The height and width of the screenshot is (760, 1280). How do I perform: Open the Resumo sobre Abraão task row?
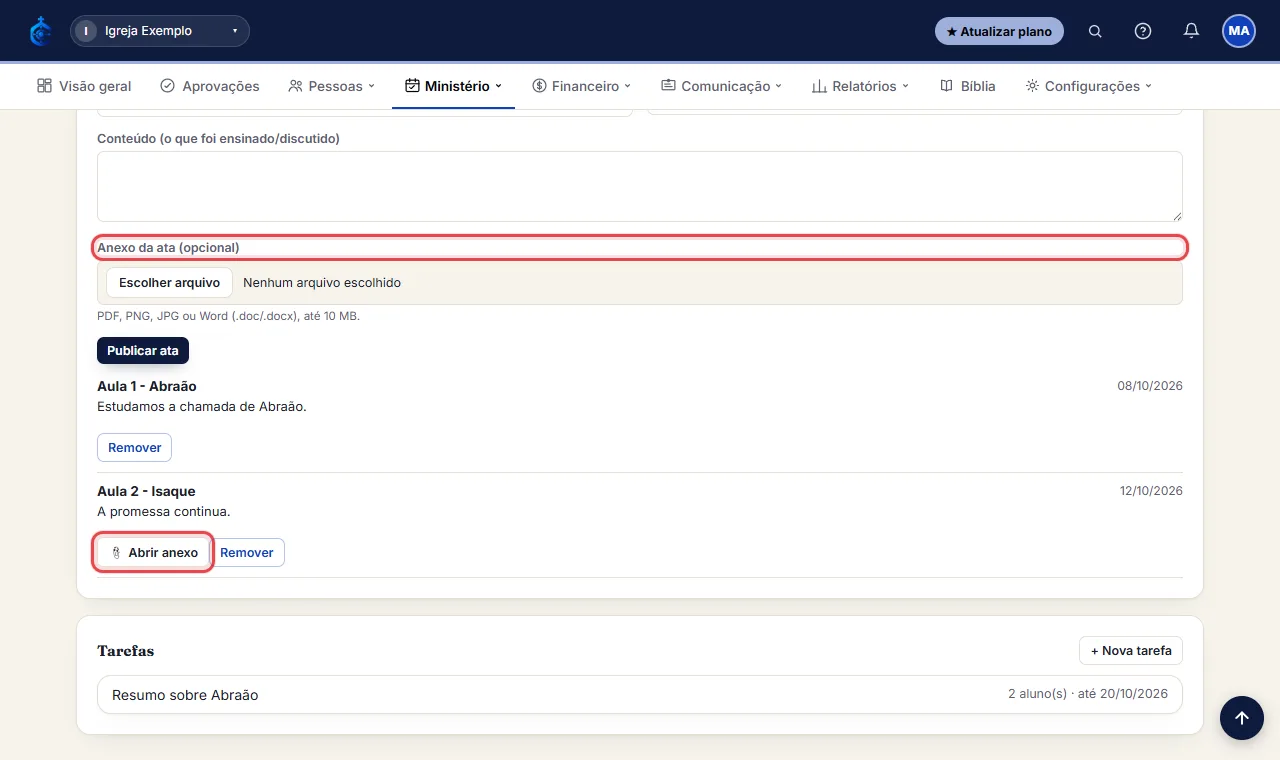640,694
